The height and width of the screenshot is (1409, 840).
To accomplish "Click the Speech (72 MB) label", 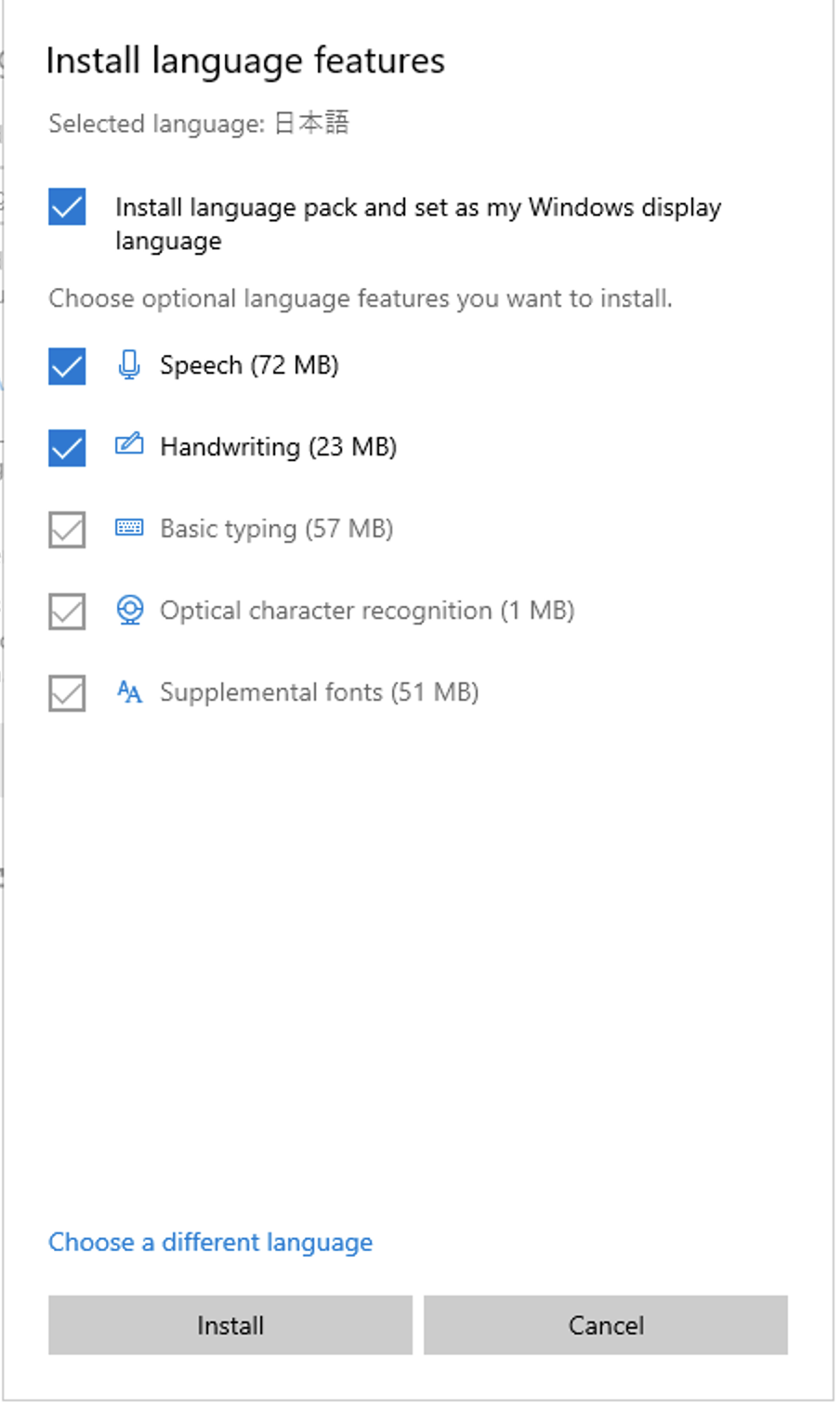I will [249, 365].
